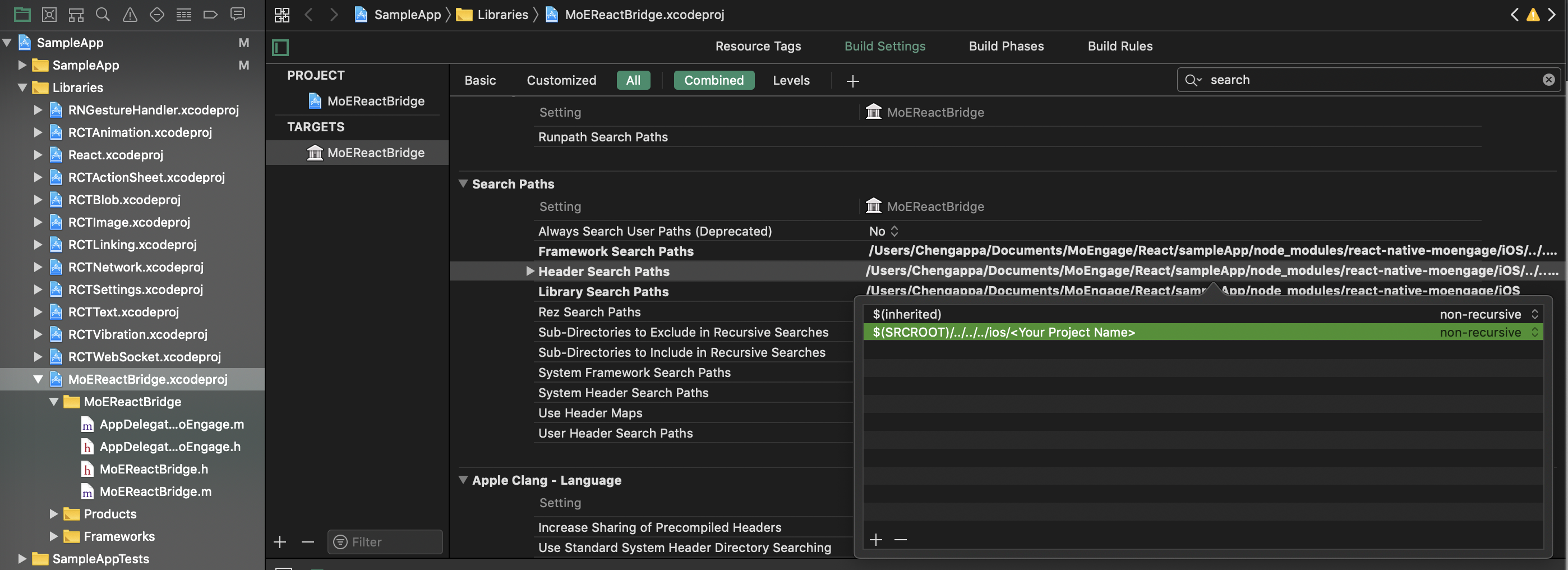
Task: Select Runpath Search Paths setting row
Action: click(x=1007, y=137)
